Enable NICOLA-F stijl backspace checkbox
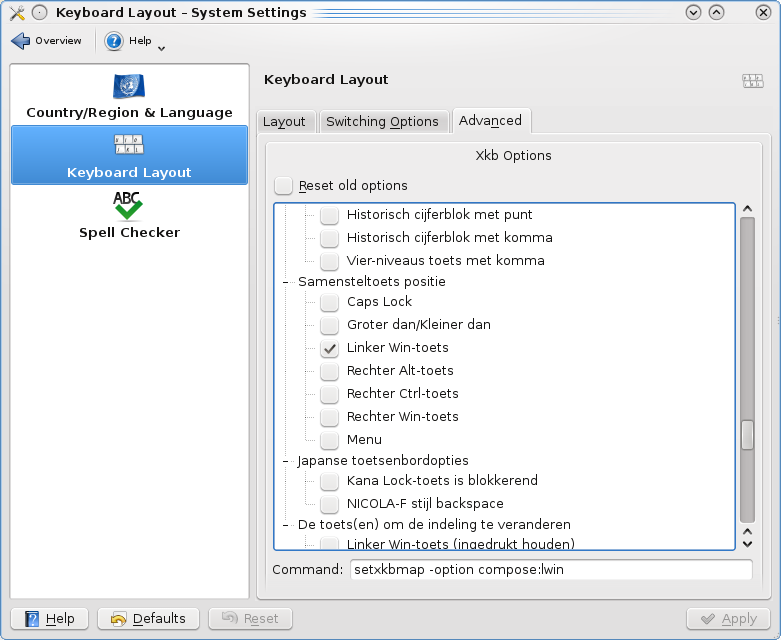781x640 pixels. point(329,504)
